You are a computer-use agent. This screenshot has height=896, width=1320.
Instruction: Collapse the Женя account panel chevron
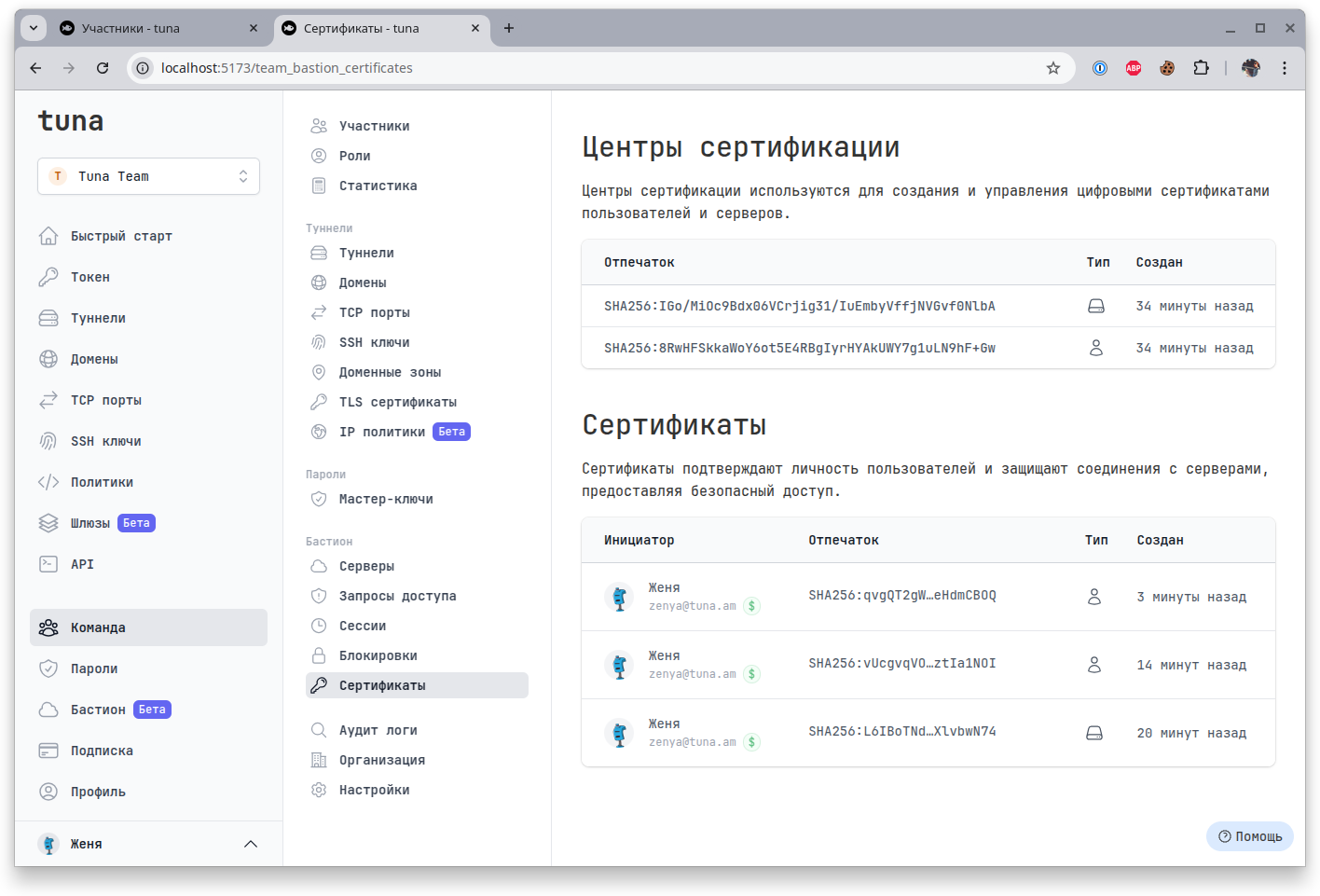pos(250,844)
